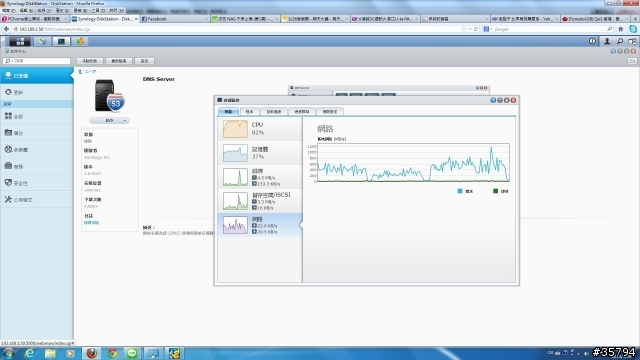Click the Firefox back navigation arrow
The width and height of the screenshot is (640, 360).
[6, 29]
